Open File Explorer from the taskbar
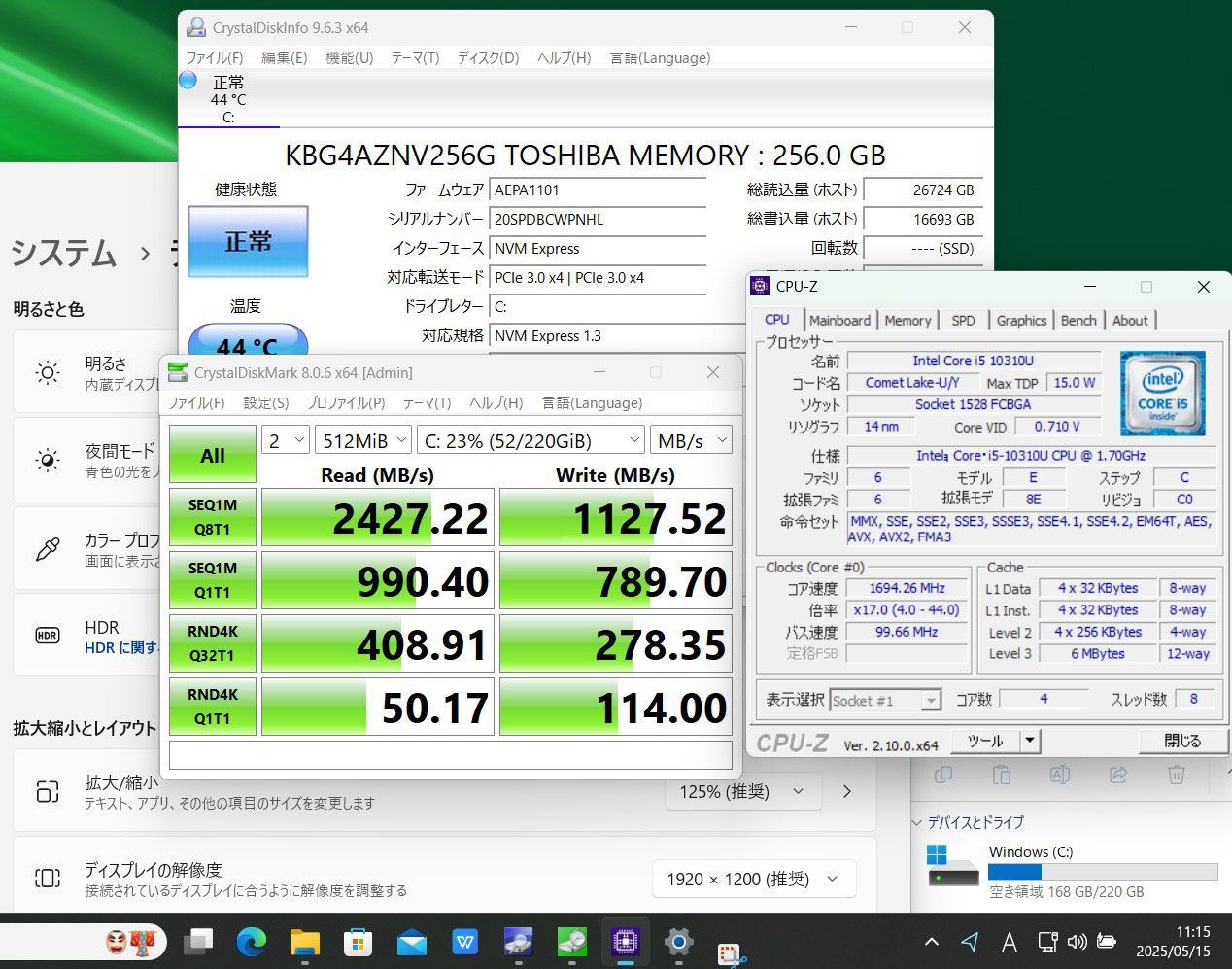The height and width of the screenshot is (969, 1232). [305, 941]
